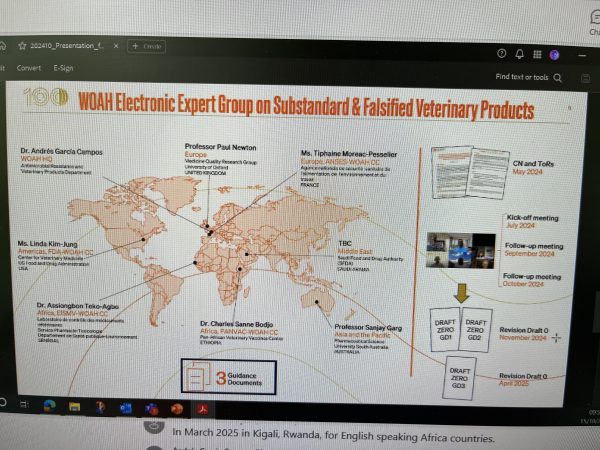Viewport: 600px width, 450px height.
Task: Click the world map on the slide
Action: [218, 249]
